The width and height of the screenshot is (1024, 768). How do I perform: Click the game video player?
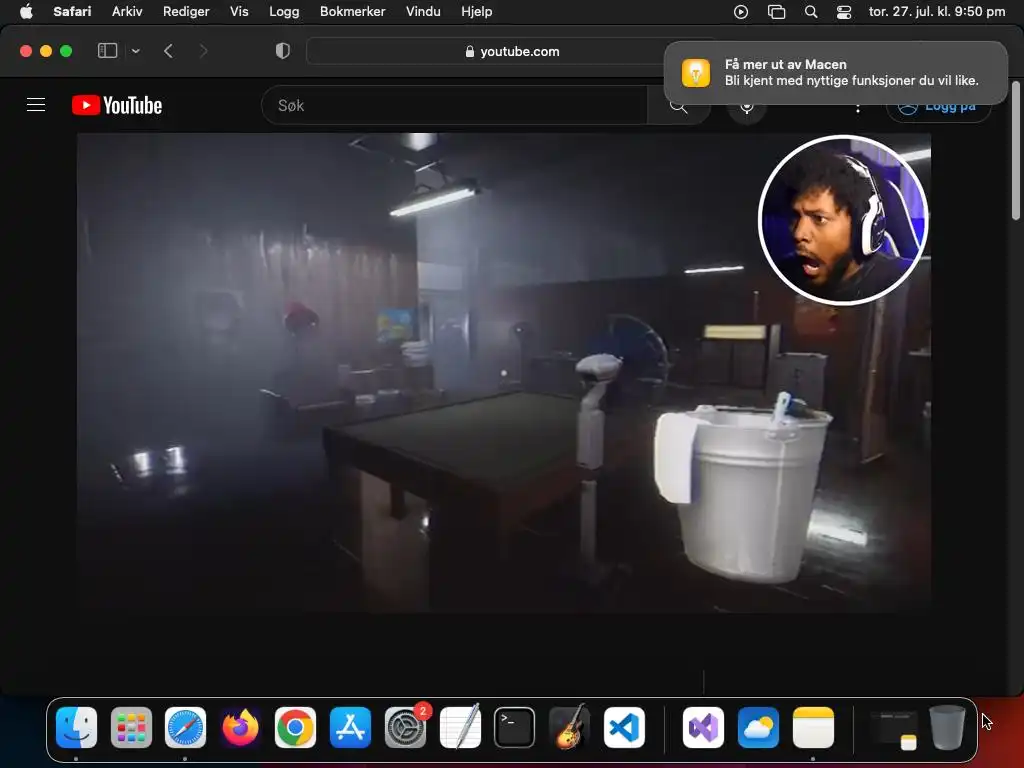tap(504, 373)
